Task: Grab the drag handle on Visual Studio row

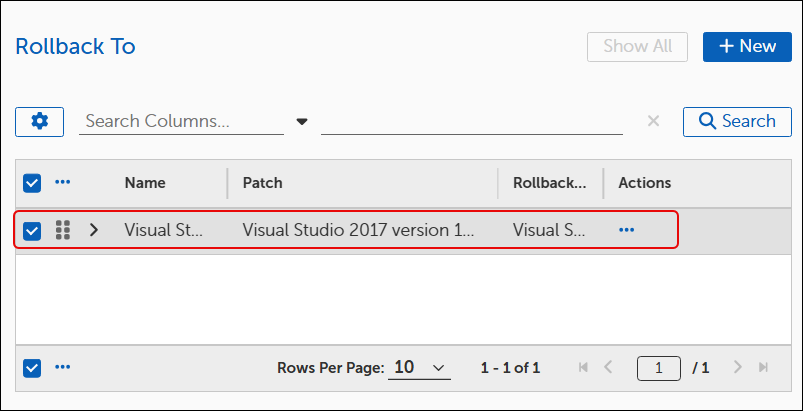Action: tap(62, 230)
